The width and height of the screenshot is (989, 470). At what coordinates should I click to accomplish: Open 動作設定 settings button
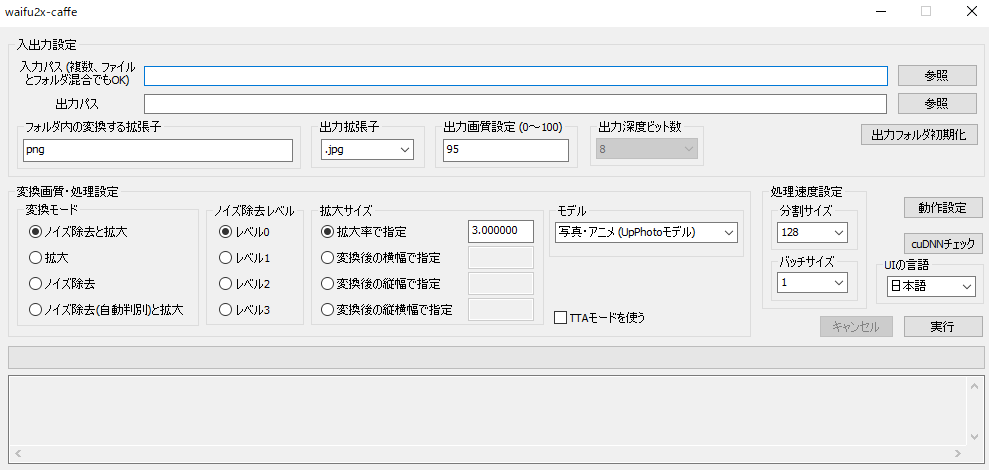942,208
